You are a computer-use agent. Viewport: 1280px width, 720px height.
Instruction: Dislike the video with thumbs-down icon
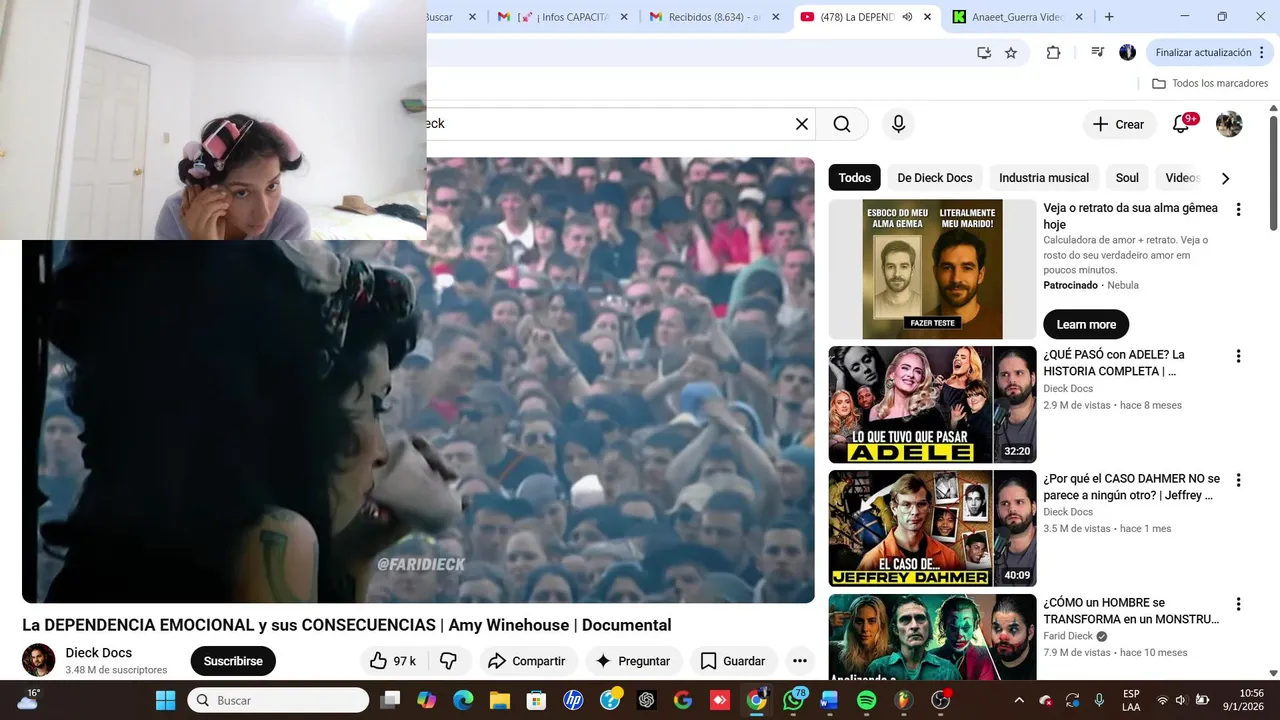449,661
